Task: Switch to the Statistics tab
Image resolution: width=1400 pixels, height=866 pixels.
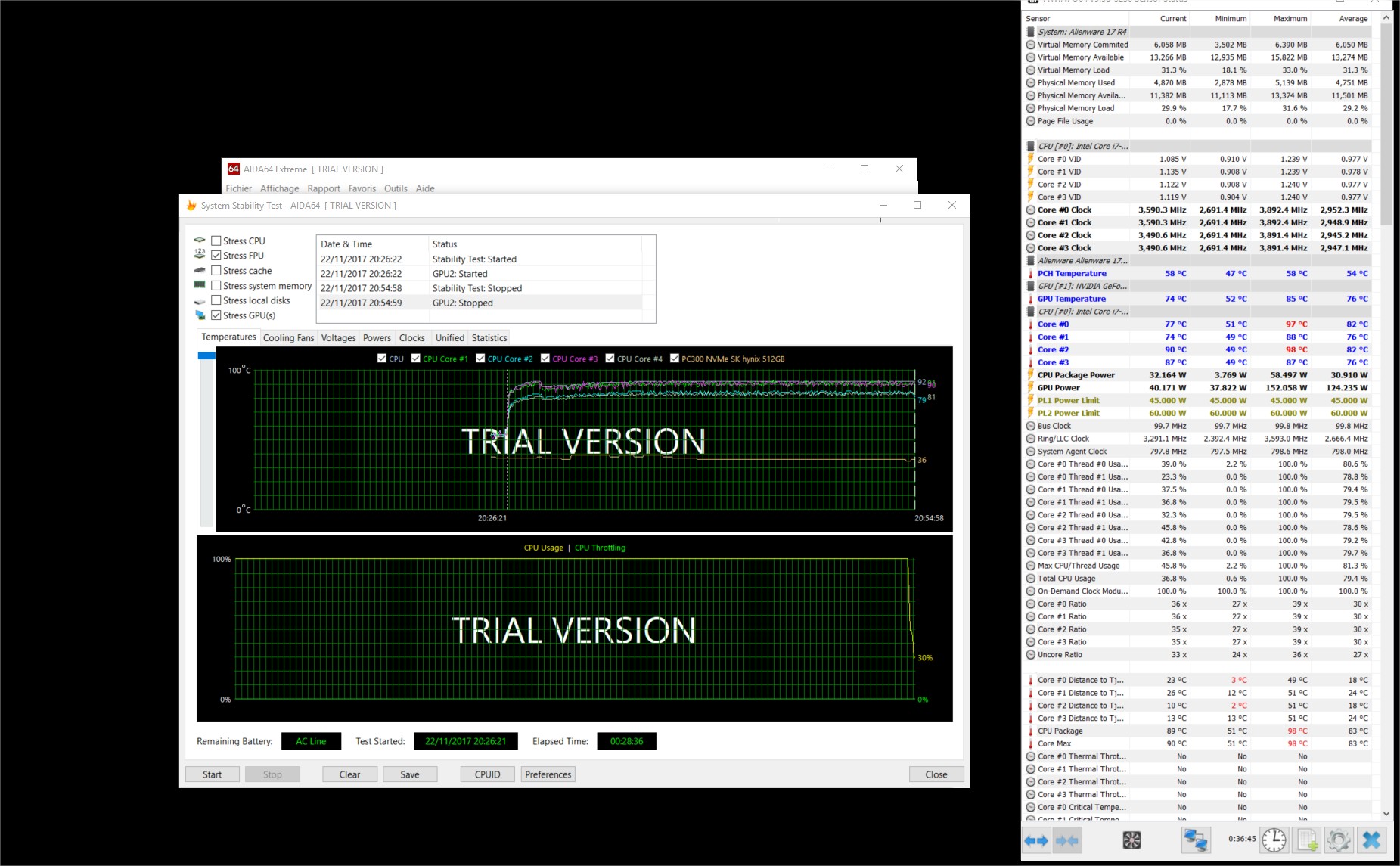Action: click(x=489, y=338)
